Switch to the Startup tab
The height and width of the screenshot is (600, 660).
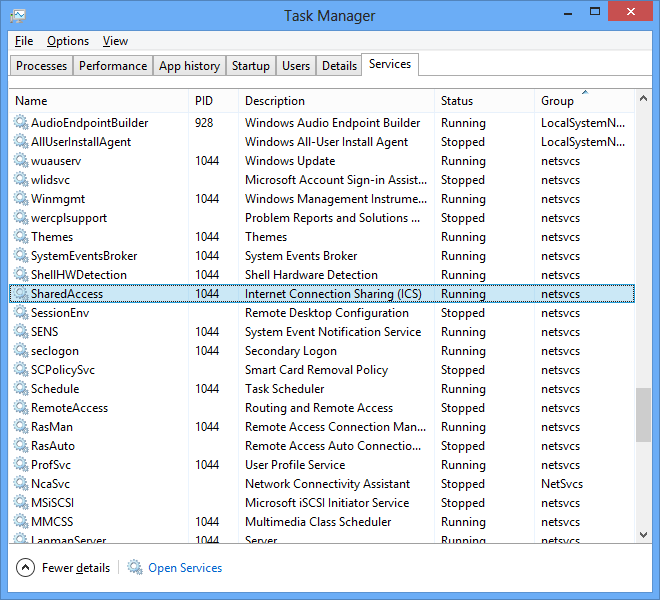250,66
